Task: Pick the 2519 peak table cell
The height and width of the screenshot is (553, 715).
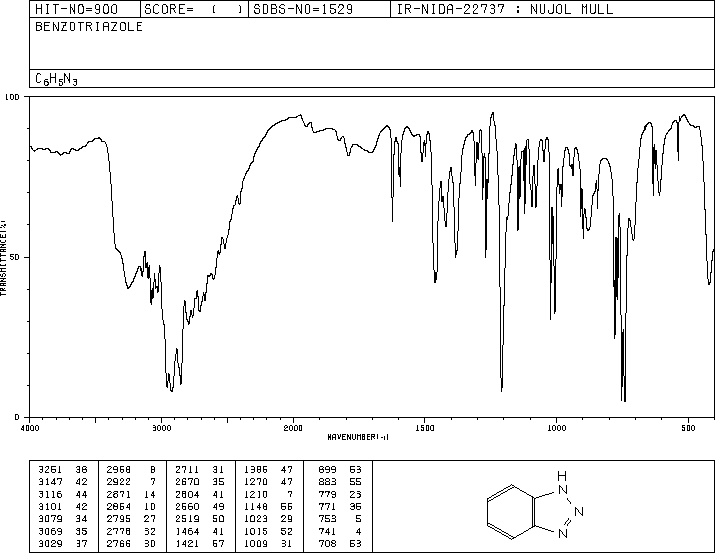Action: point(187,519)
